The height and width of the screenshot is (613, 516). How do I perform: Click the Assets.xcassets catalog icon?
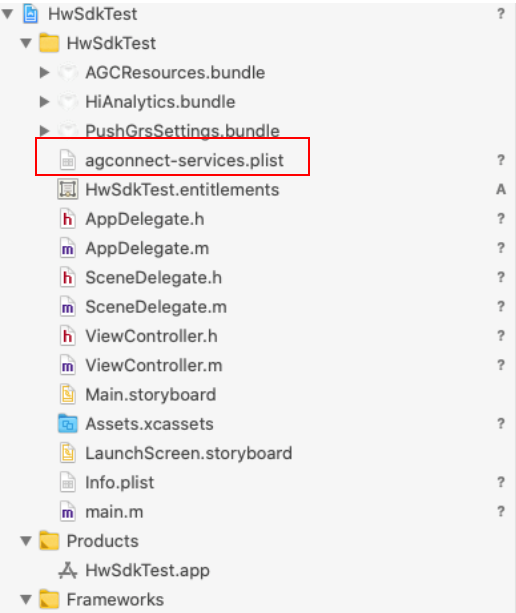click(x=68, y=424)
